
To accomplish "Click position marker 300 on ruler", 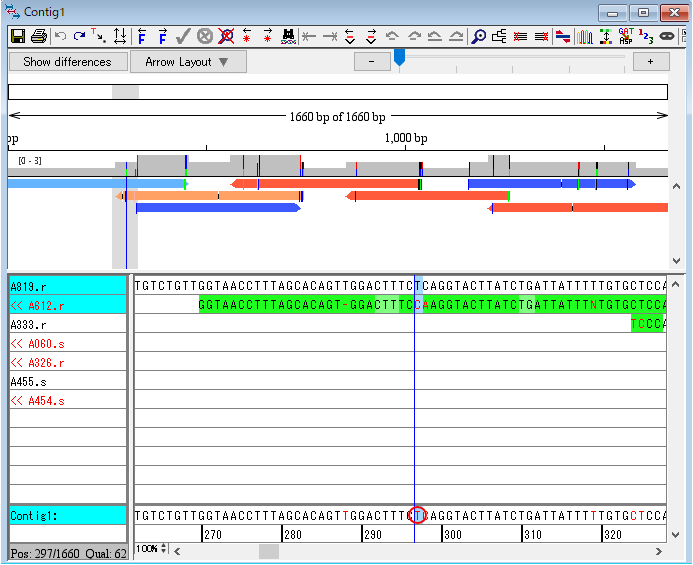I will click(x=452, y=535).
